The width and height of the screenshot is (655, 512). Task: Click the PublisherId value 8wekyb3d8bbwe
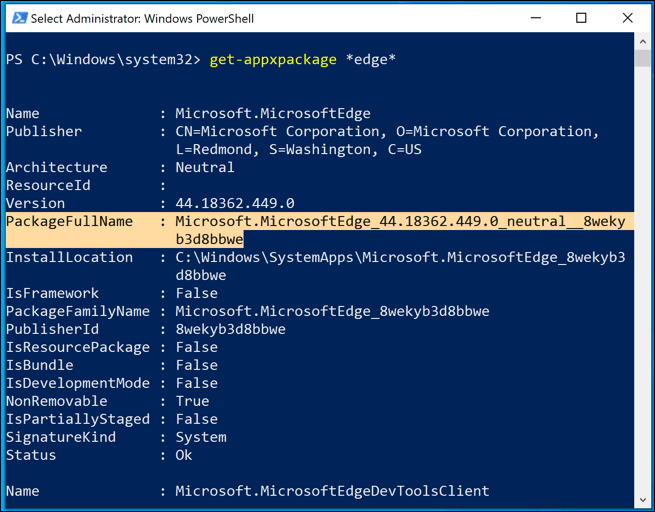[x=230, y=330]
